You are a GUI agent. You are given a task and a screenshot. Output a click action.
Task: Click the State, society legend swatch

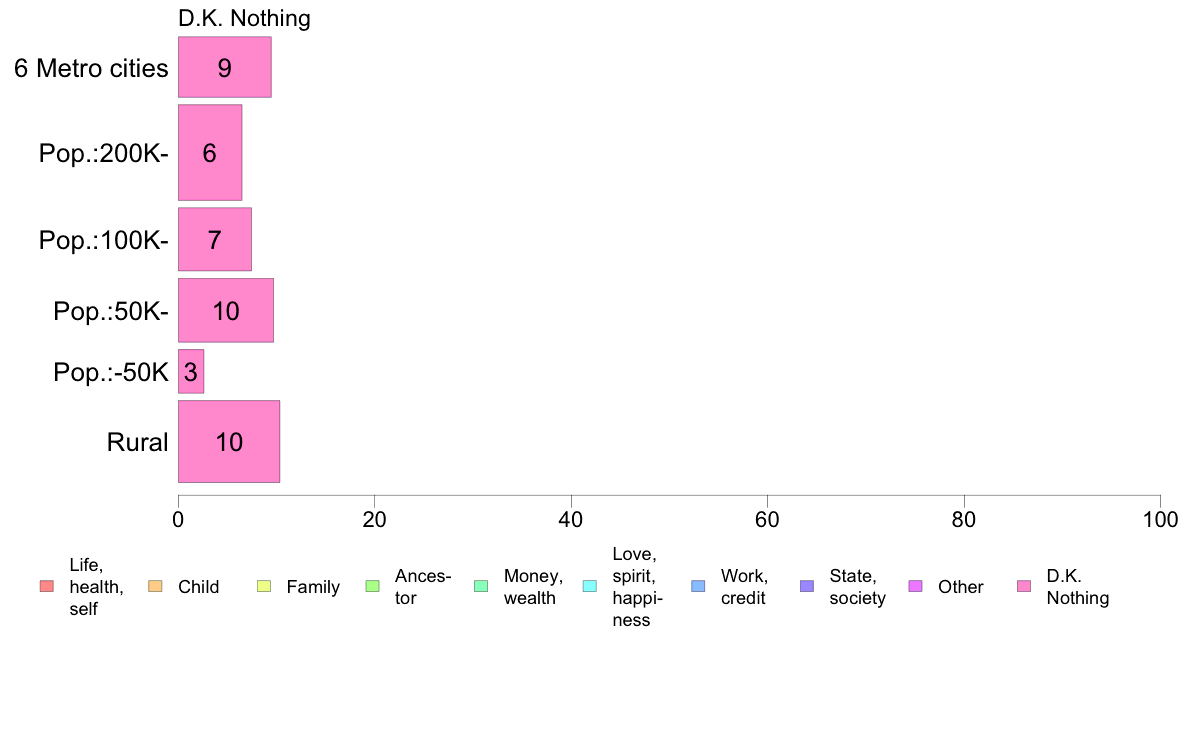[x=807, y=586]
